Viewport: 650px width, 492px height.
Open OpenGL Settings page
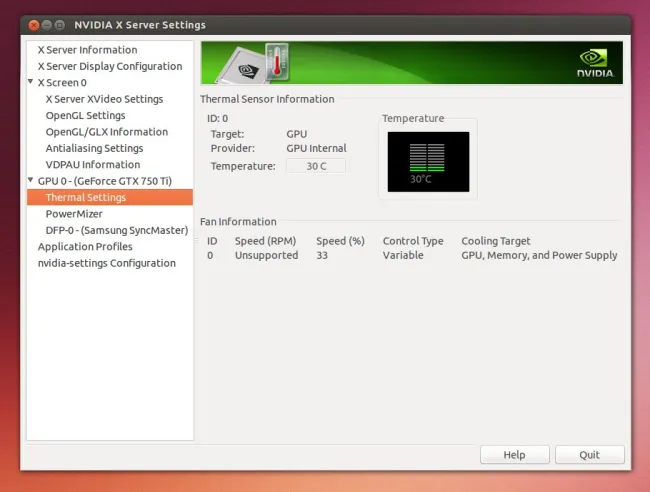click(x=85, y=116)
